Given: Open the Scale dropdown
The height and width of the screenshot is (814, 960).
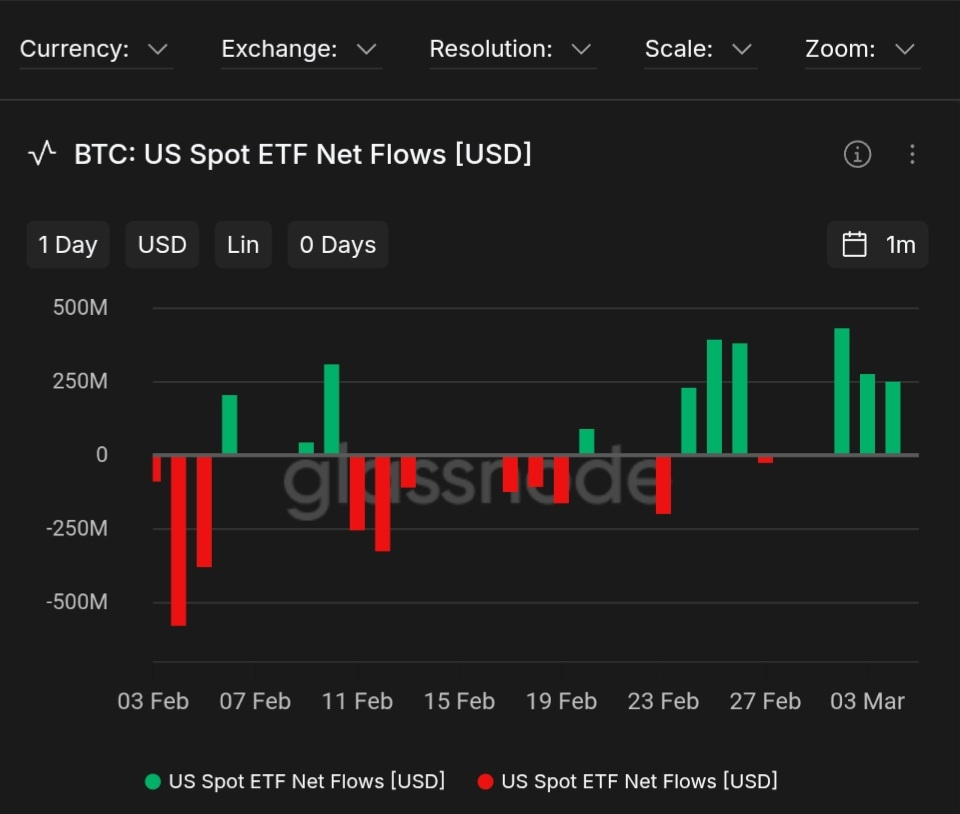Looking at the screenshot, I should coord(698,49).
